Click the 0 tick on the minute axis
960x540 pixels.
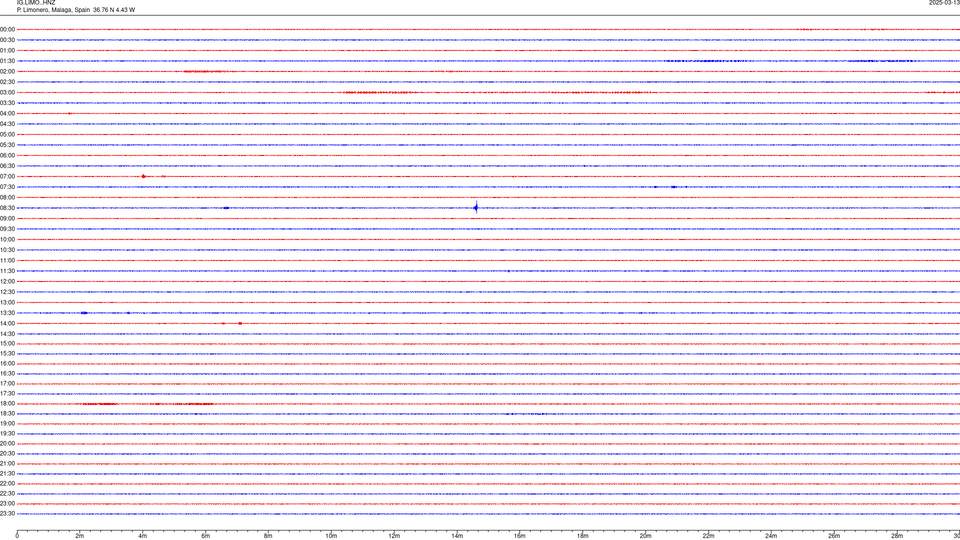point(17,536)
